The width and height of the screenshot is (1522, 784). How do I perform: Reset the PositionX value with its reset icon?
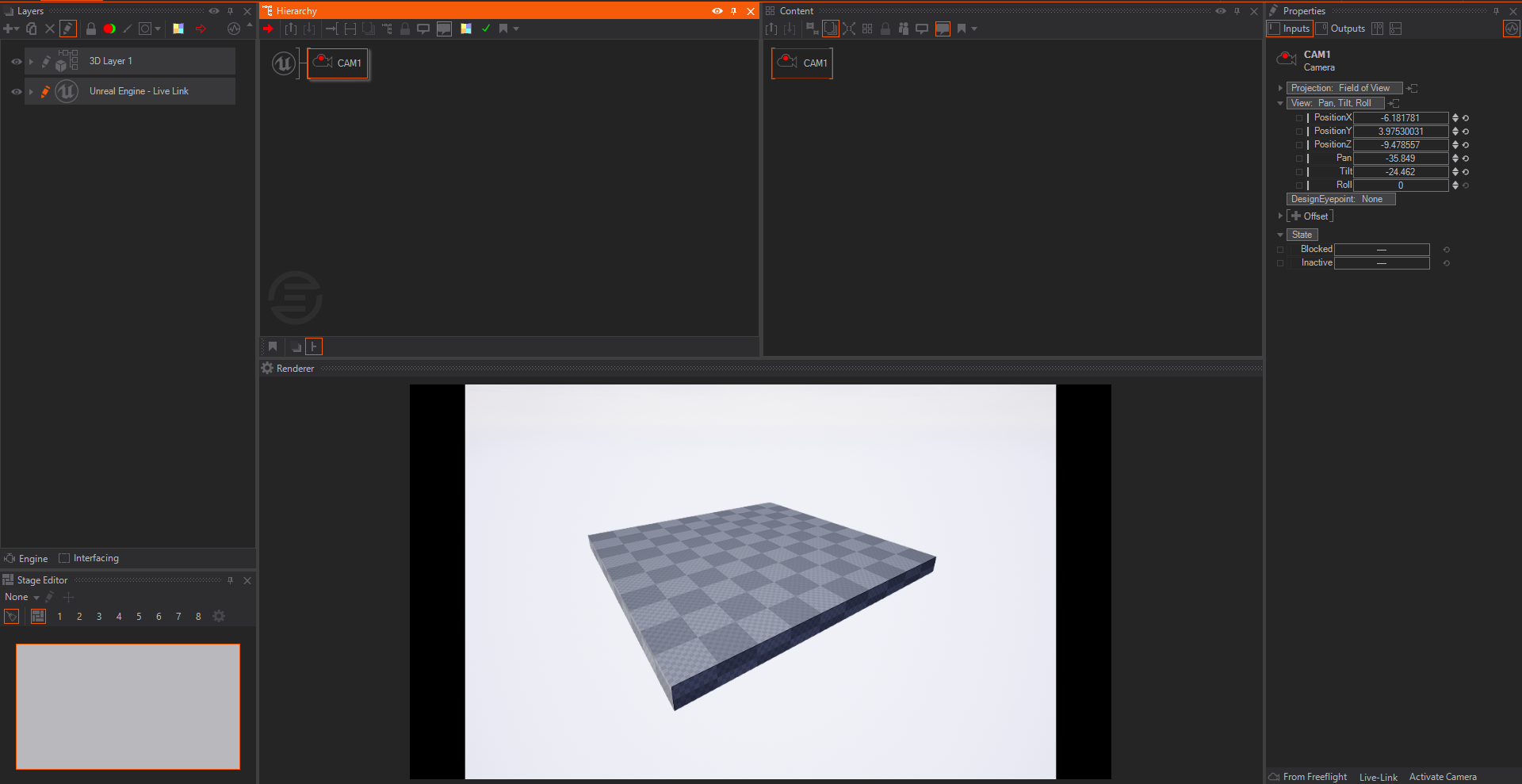pyautogui.click(x=1466, y=118)
